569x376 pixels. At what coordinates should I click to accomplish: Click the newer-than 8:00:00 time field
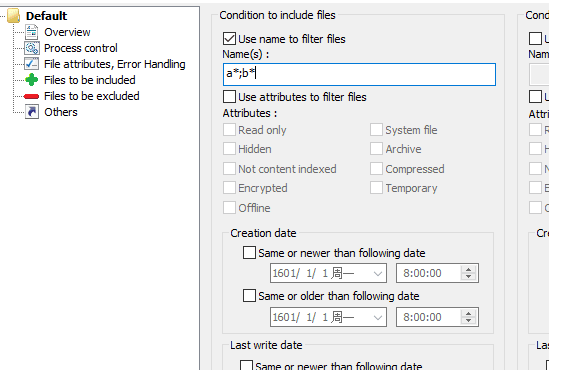(x=429, y=273)
